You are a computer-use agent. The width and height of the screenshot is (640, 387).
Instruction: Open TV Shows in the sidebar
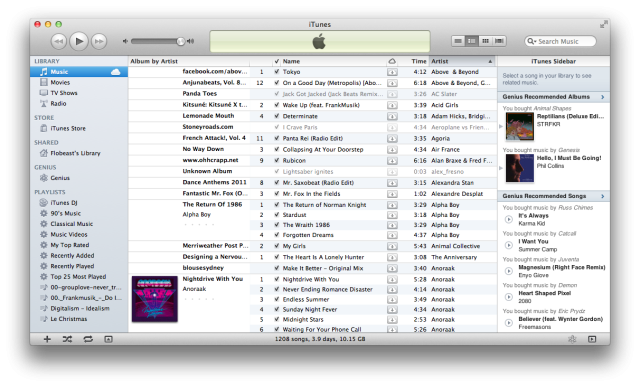[x=64, y=93]
